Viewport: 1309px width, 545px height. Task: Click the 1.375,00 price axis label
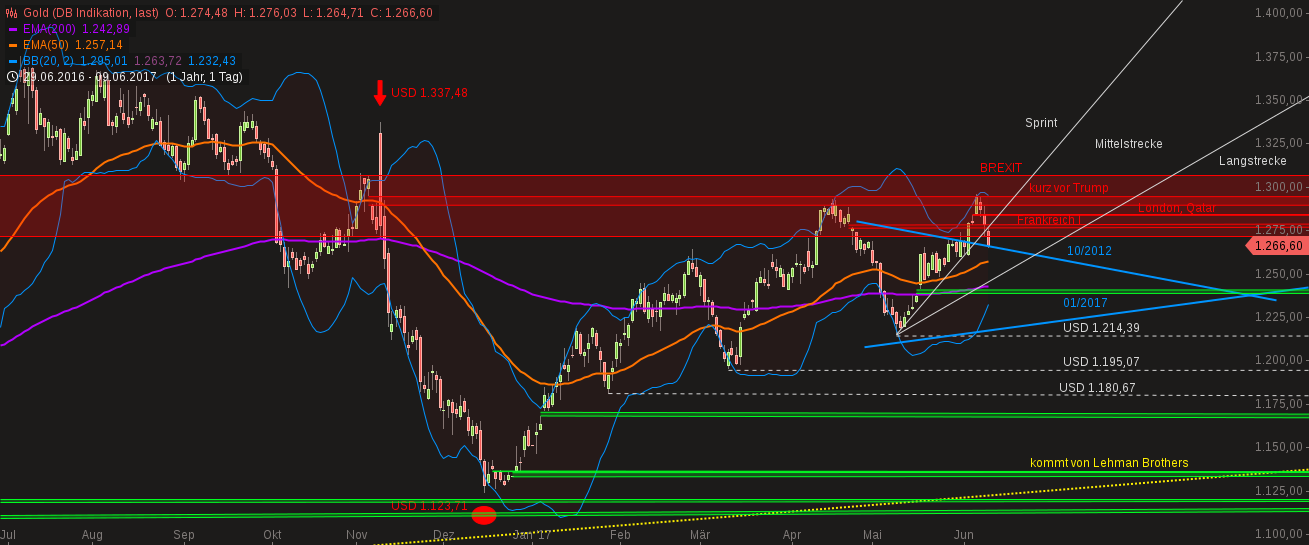pyautogui.click(x=1281, y=57)
